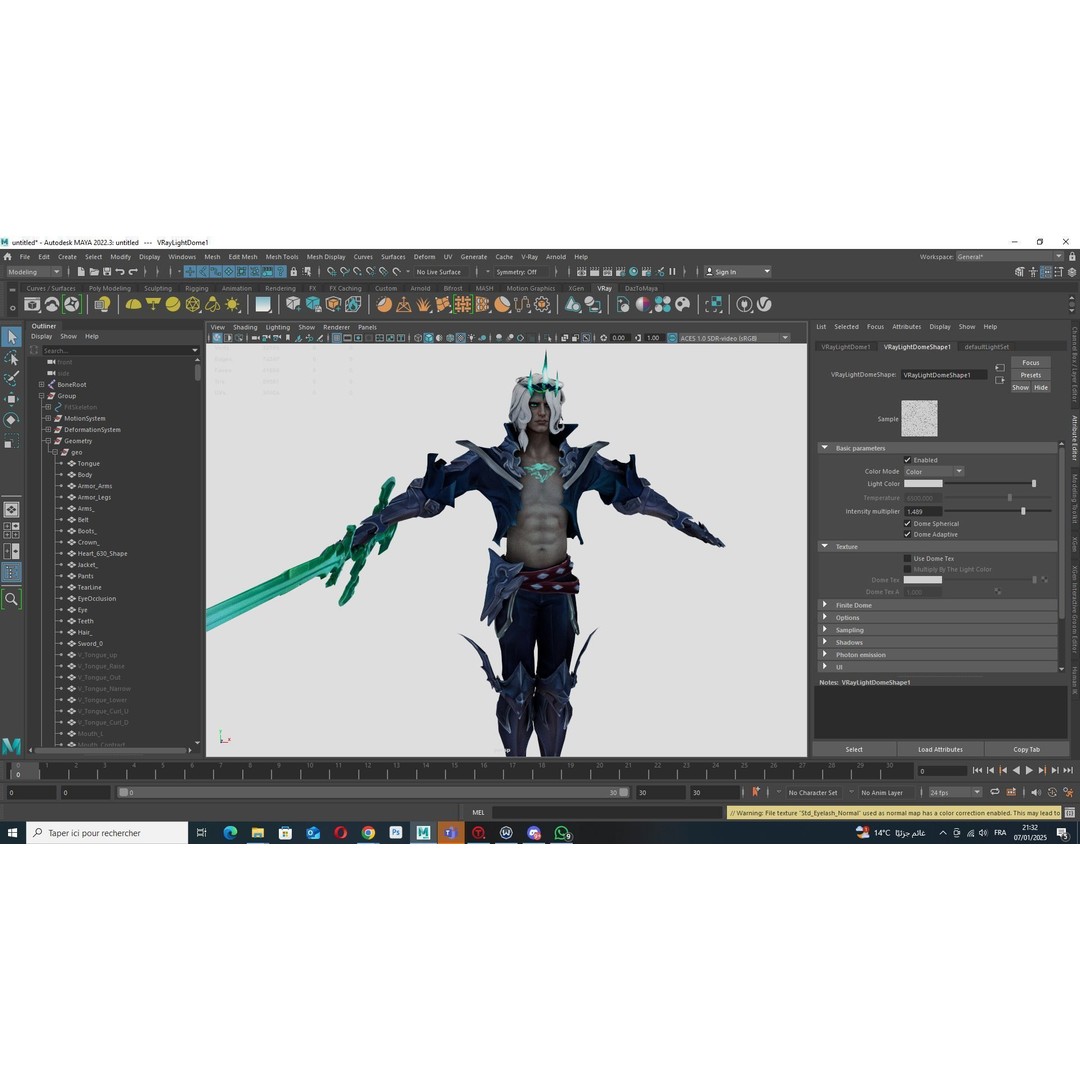This screenshot has height=1080, width=1080.
Task: Open the V-Ray menu
Action: [529, 257]
